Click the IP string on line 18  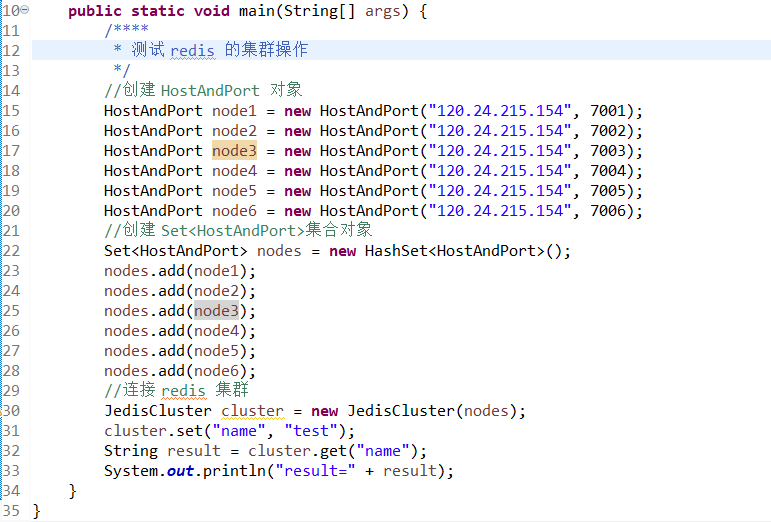click(x=500, y=171)
